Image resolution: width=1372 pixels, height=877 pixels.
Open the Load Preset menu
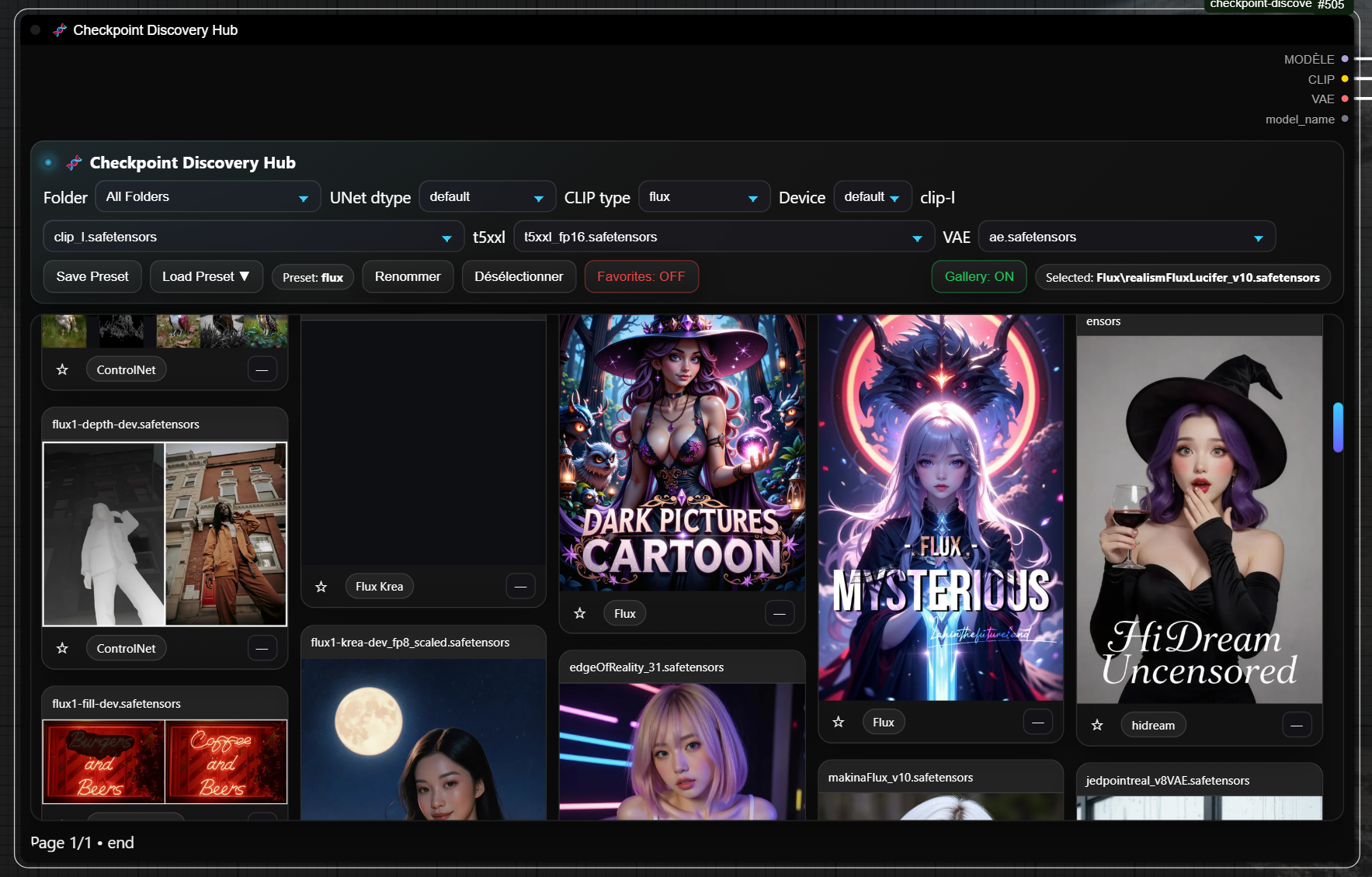point(206,276)
